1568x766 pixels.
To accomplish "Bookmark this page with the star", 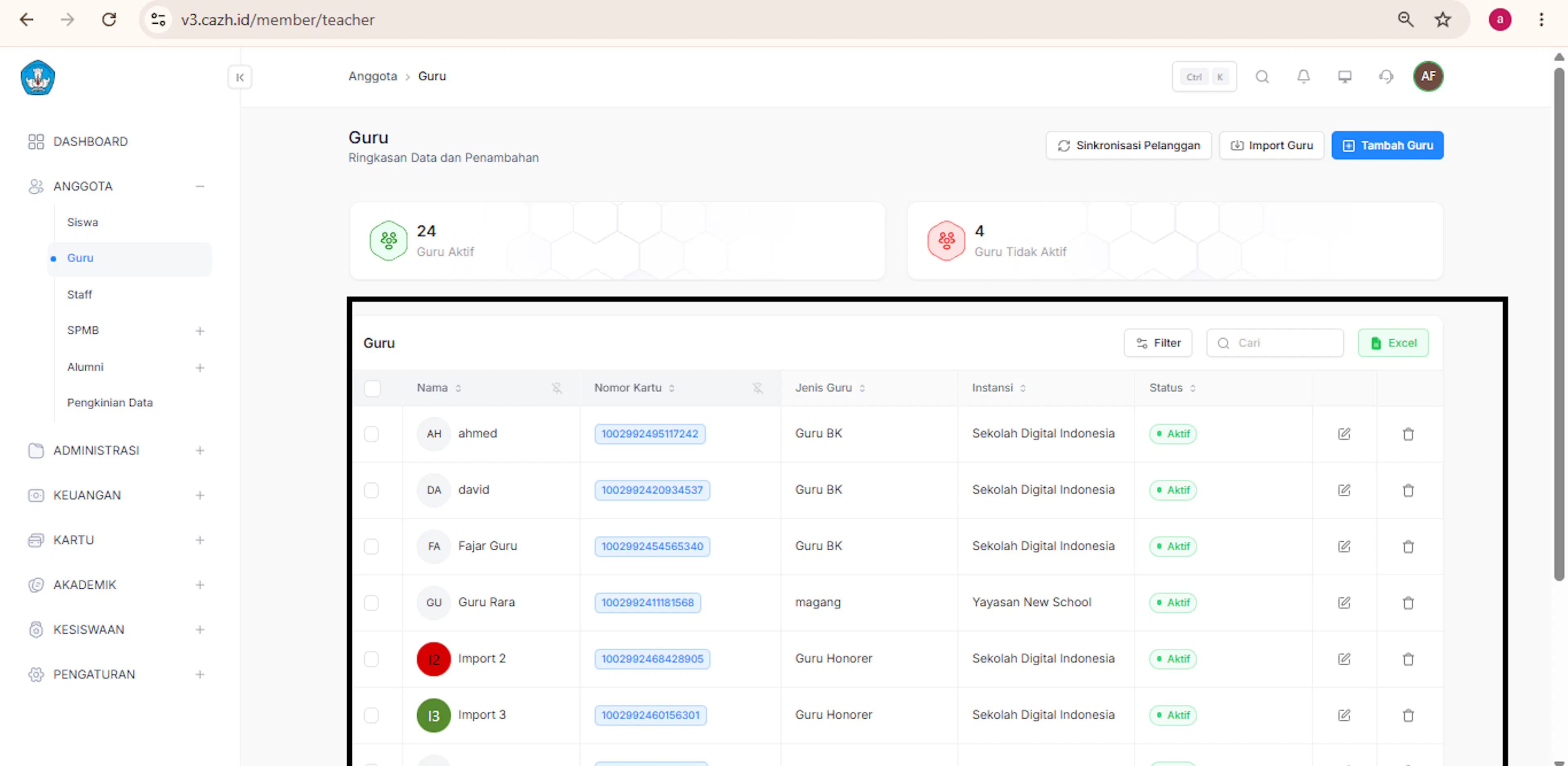I will tap(1443, 20).
